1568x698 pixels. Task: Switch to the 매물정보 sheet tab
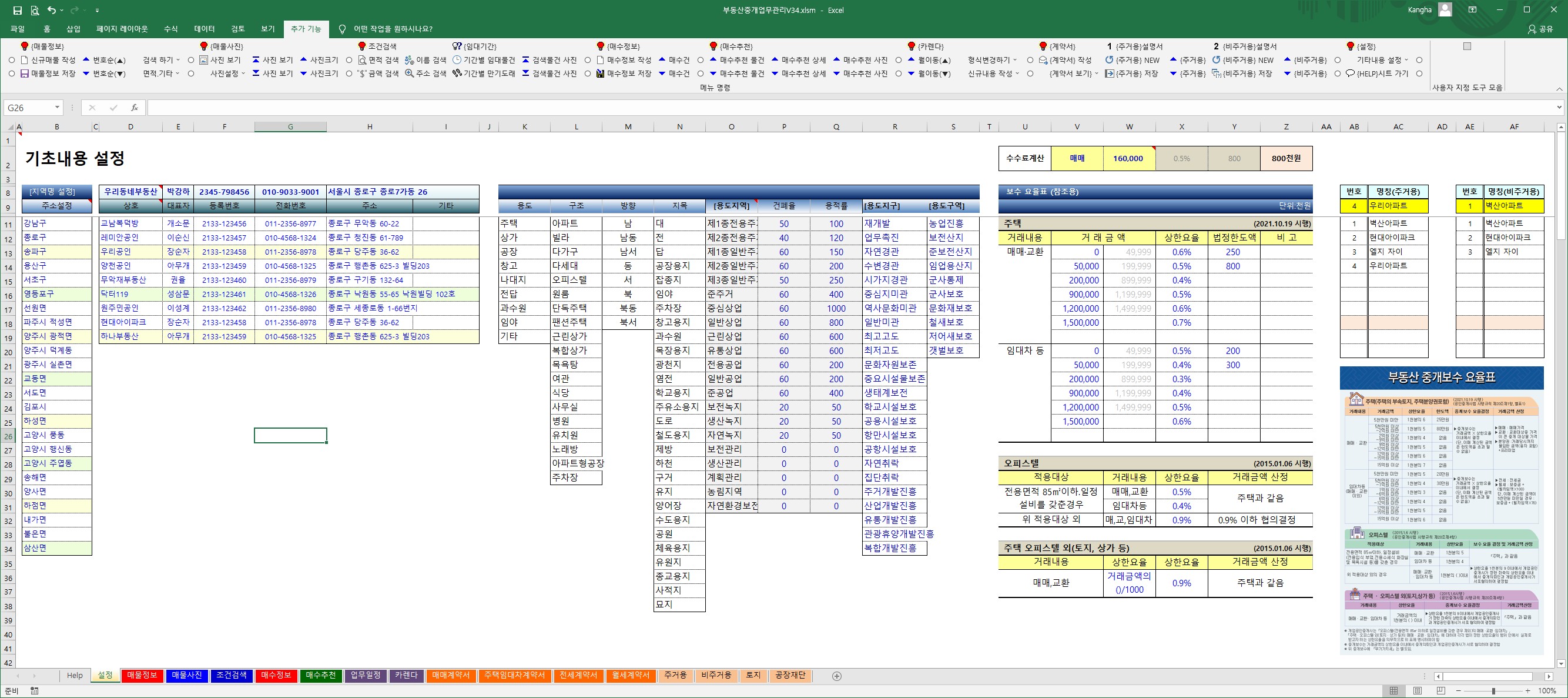tap(142, 676)
